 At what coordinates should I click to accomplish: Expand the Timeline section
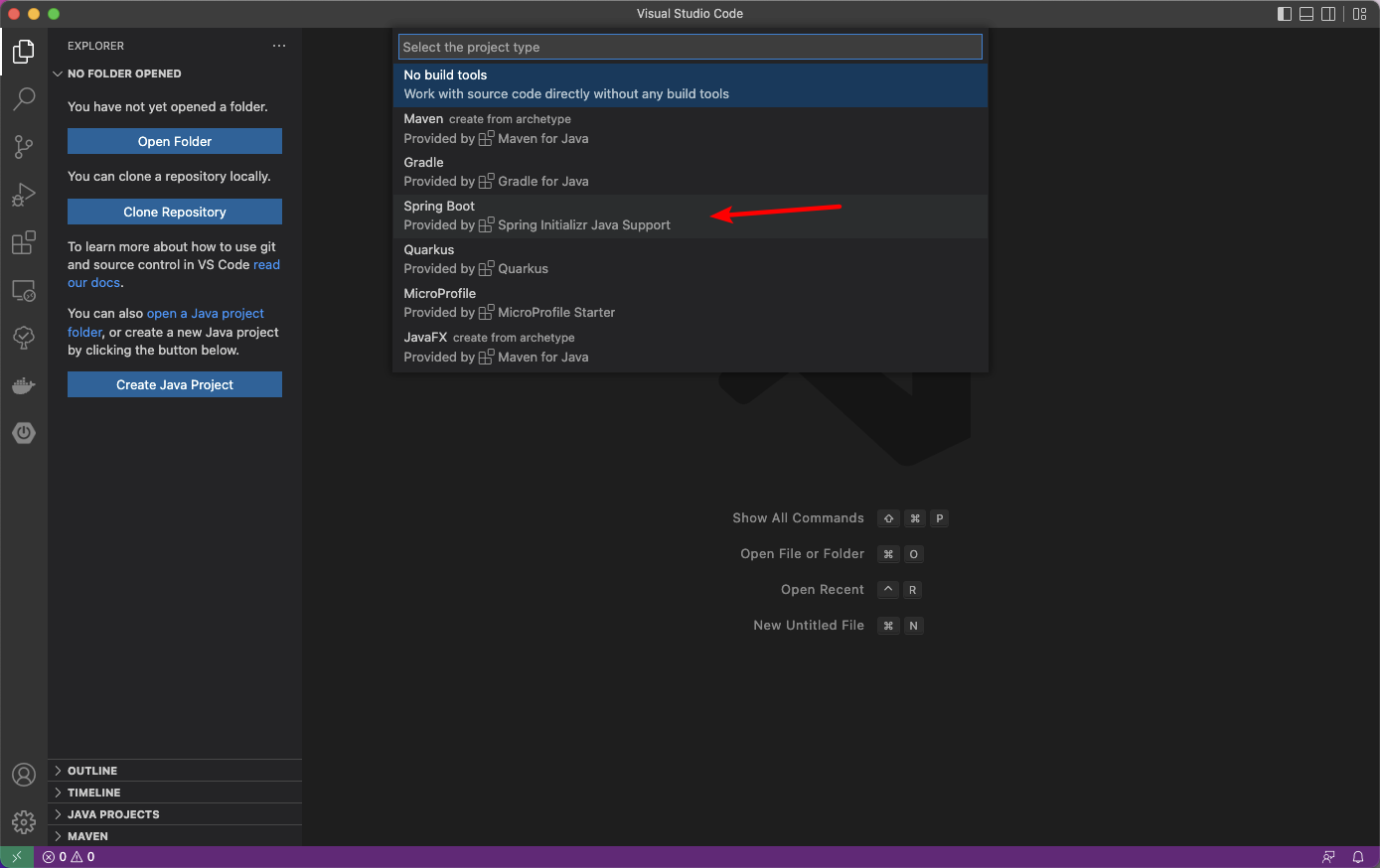[x=175, y=793]
